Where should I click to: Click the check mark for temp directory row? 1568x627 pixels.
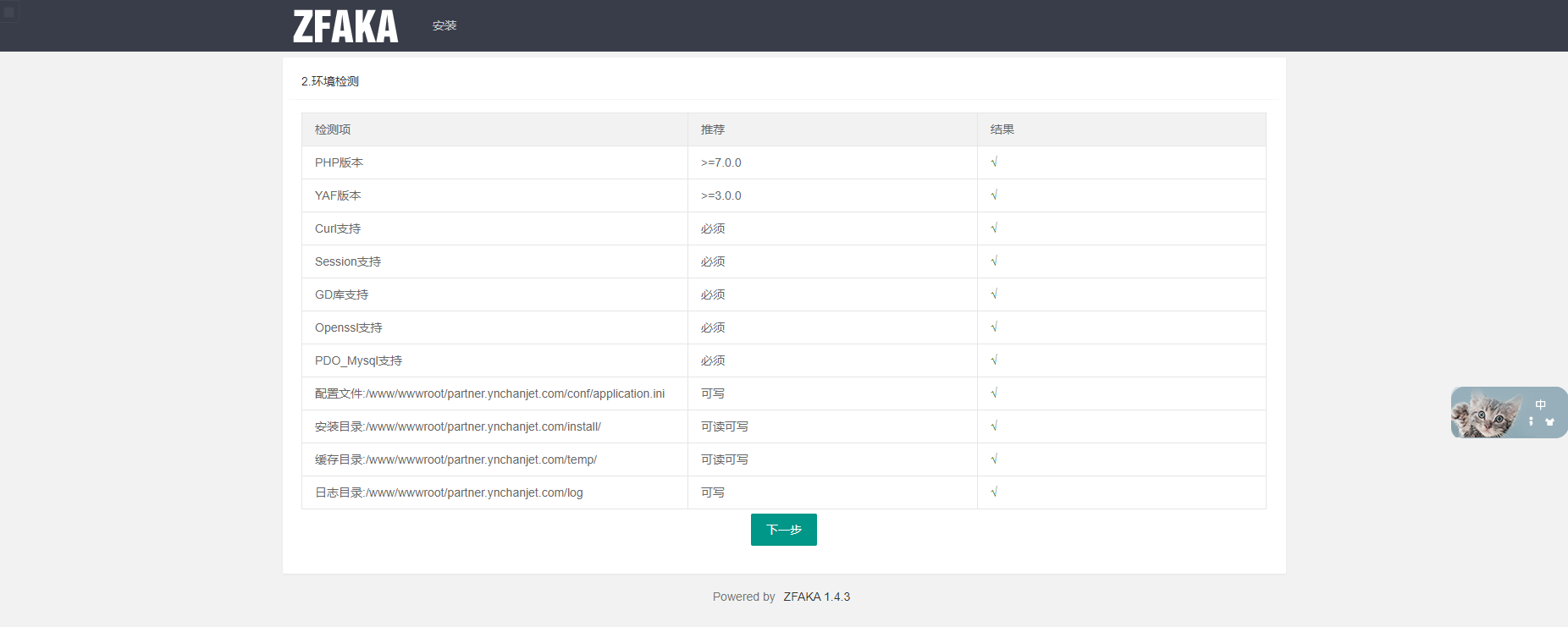coord(994,459)
